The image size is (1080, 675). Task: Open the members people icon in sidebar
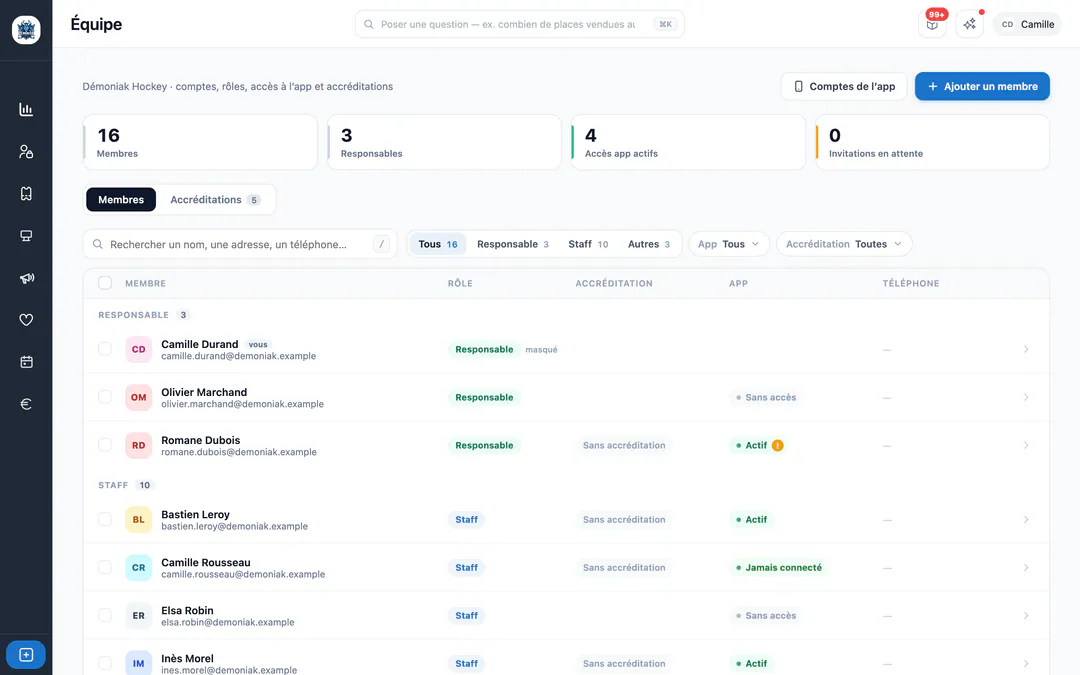26,152
